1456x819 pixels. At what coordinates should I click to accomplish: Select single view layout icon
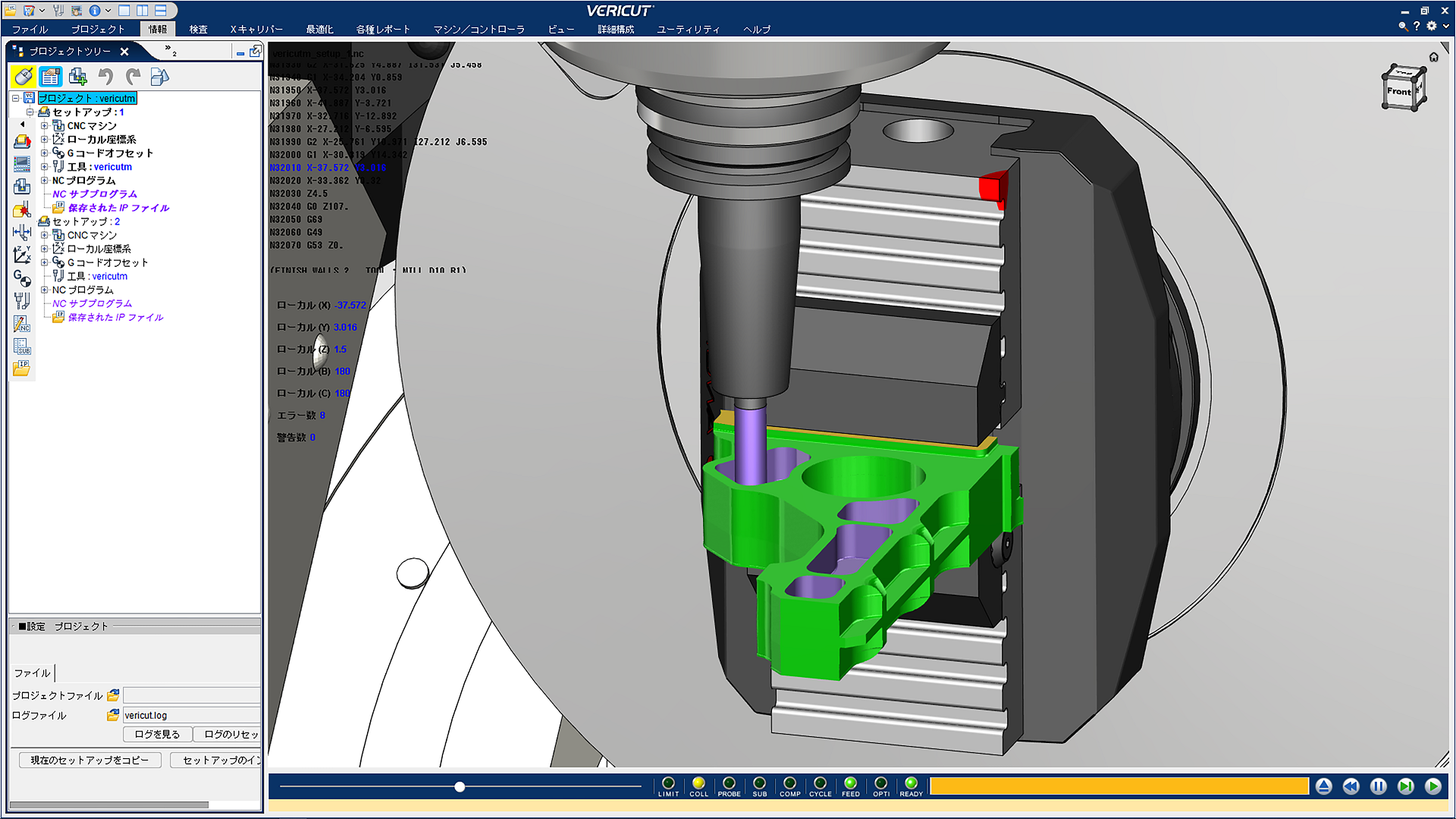pyautogui.click(x=124, y=11)
